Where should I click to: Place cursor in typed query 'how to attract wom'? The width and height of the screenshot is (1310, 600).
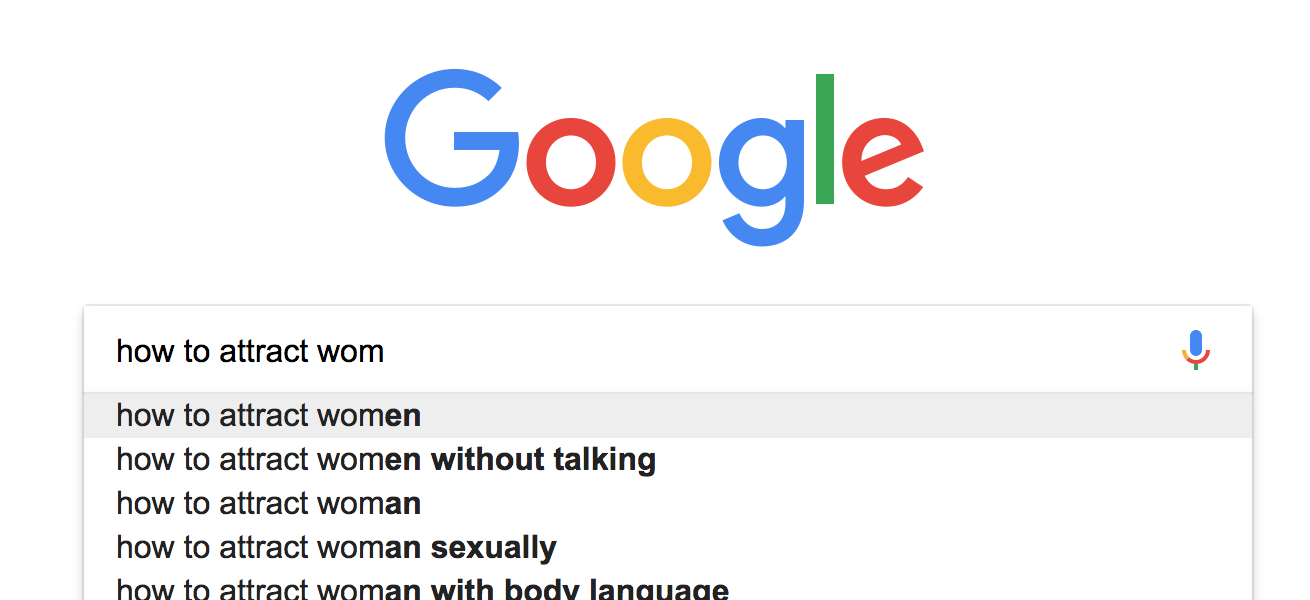click(250, 351)
